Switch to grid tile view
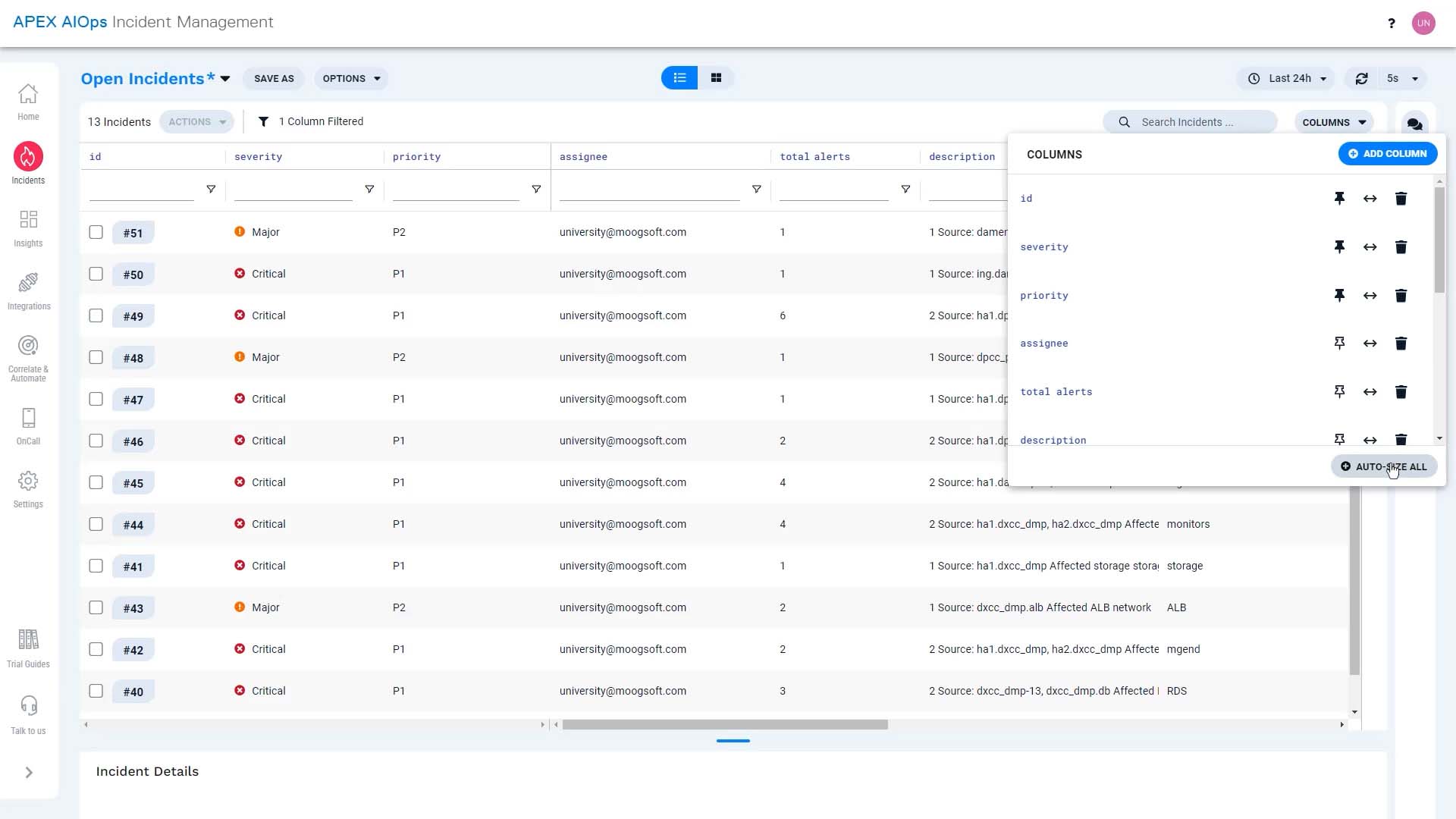The image size is (1456, 819). click(716, 78)
